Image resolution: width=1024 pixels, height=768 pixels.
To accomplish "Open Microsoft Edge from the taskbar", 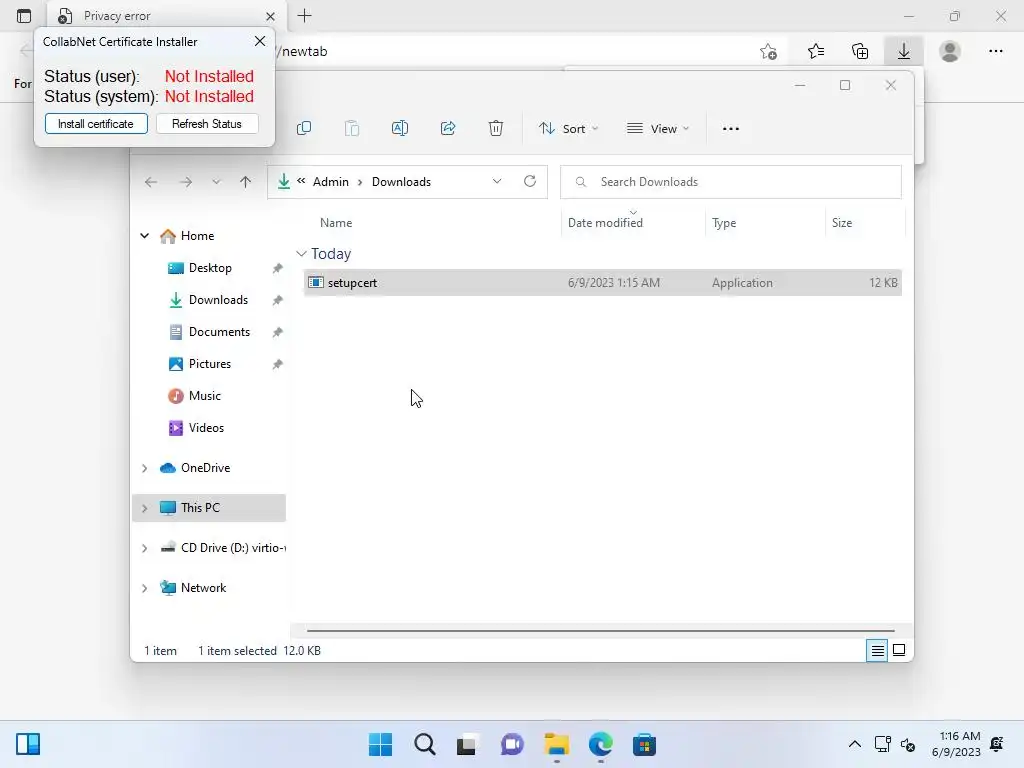I will coord(601,744).
